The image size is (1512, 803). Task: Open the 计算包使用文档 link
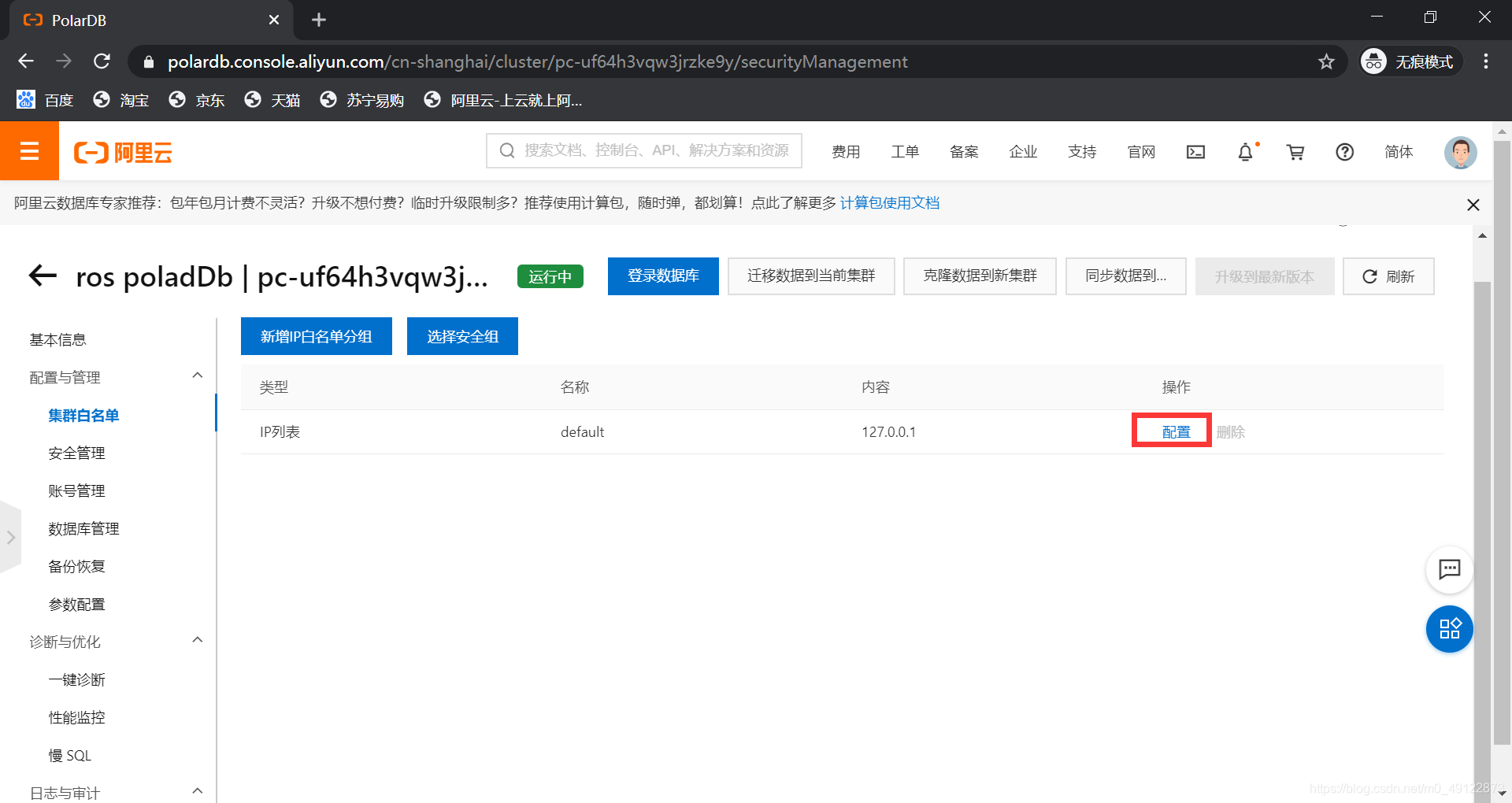pos(890,203)
